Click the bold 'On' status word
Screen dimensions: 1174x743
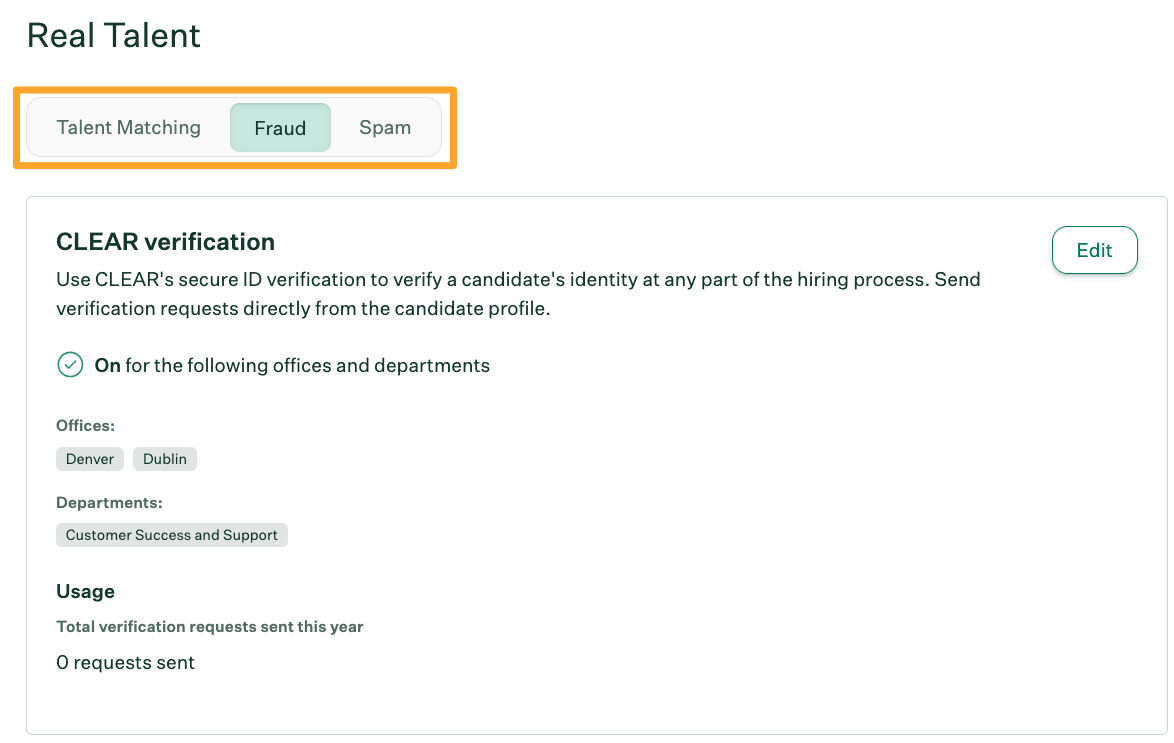107,365
